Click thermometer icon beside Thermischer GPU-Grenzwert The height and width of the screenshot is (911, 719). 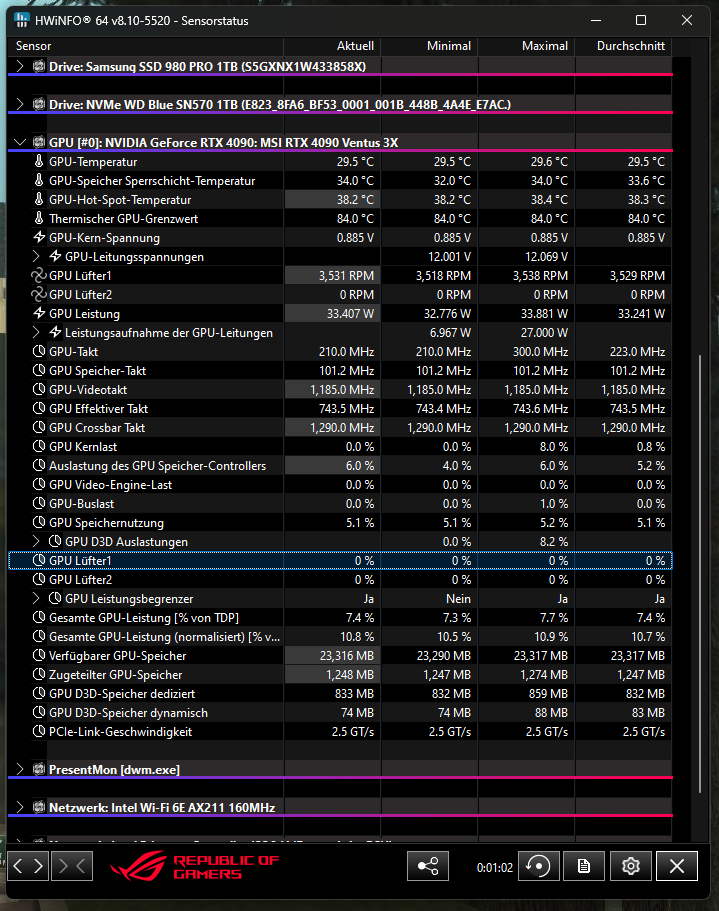tap(39, 218)
